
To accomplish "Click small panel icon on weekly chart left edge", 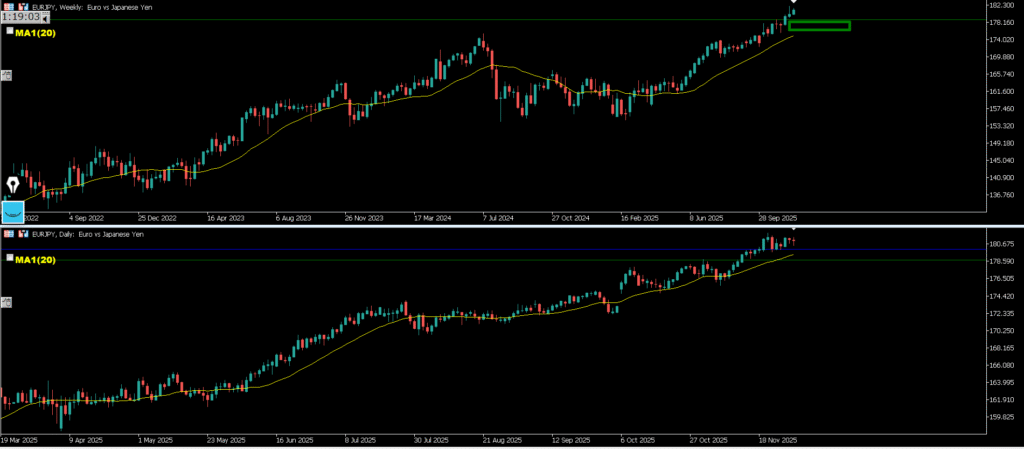I will 6,75.
